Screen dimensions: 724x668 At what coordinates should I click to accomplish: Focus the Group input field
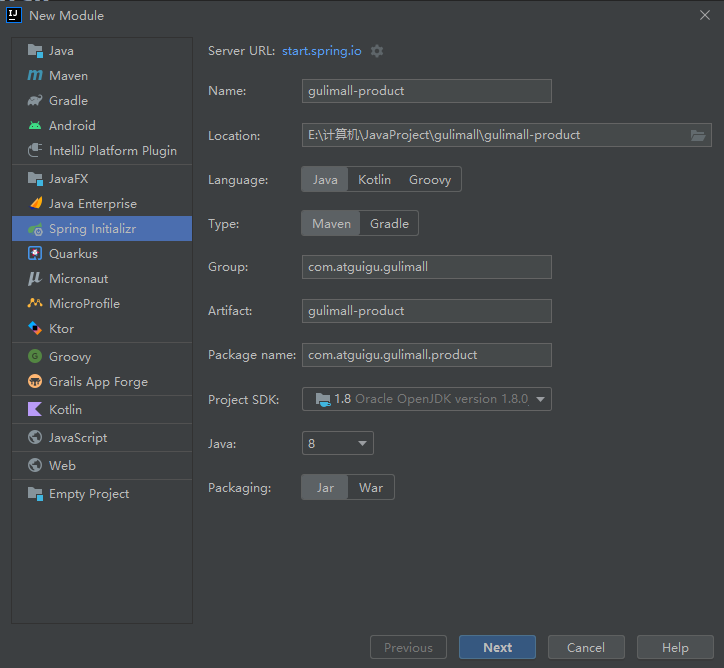coord(427,267)
